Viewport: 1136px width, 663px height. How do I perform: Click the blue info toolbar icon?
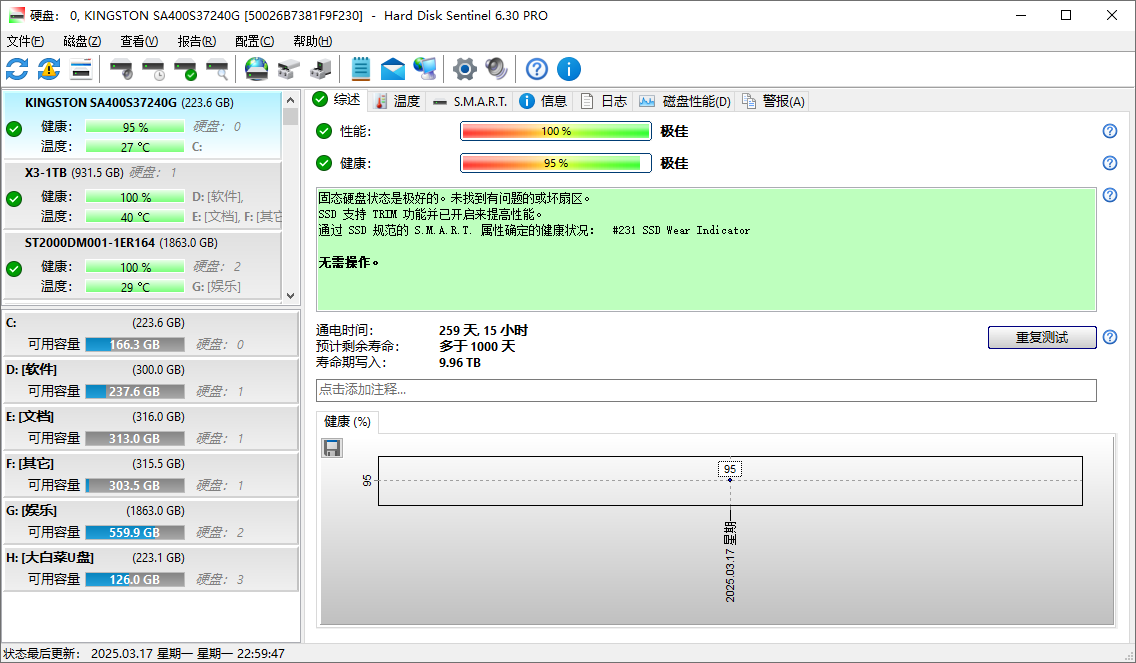click(569, 69)
